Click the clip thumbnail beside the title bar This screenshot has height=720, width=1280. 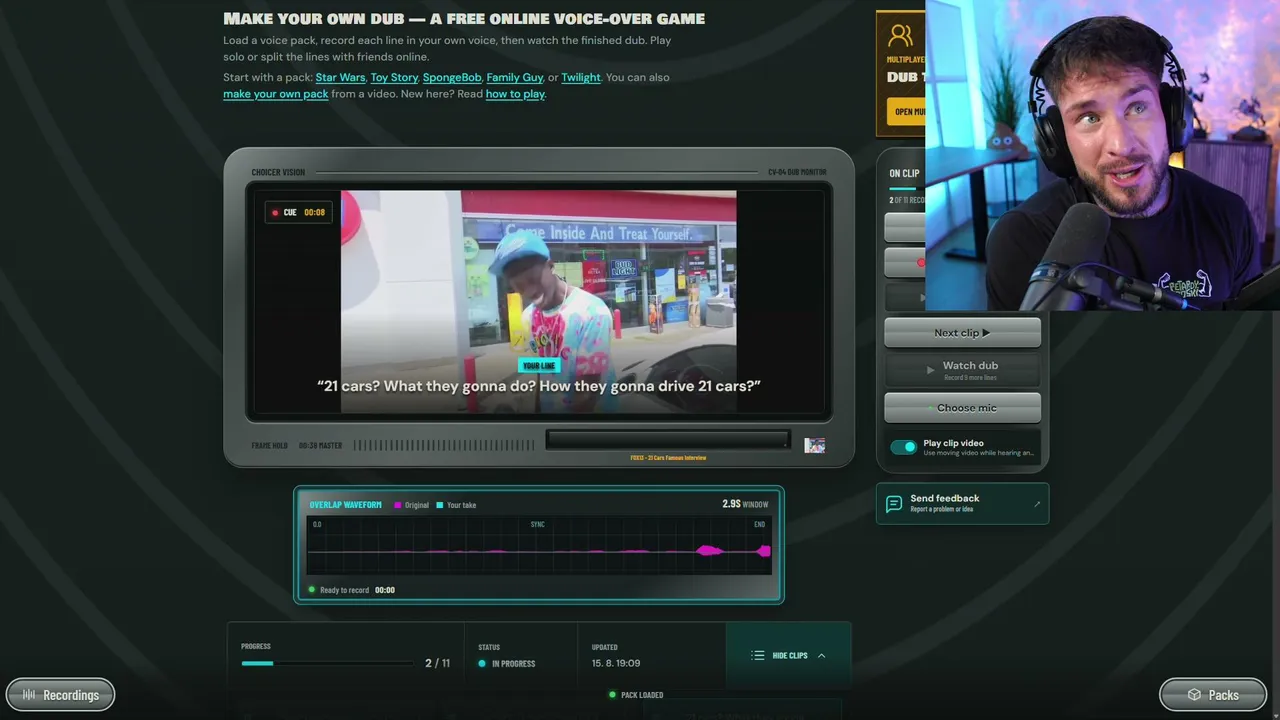(815, 445)
